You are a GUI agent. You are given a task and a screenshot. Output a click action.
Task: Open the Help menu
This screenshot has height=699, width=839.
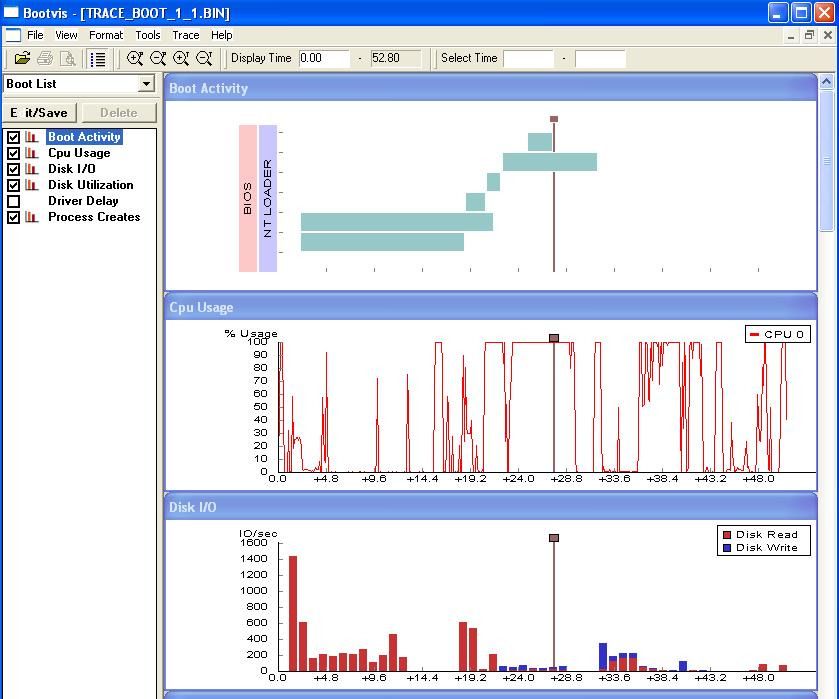(222, 35)
